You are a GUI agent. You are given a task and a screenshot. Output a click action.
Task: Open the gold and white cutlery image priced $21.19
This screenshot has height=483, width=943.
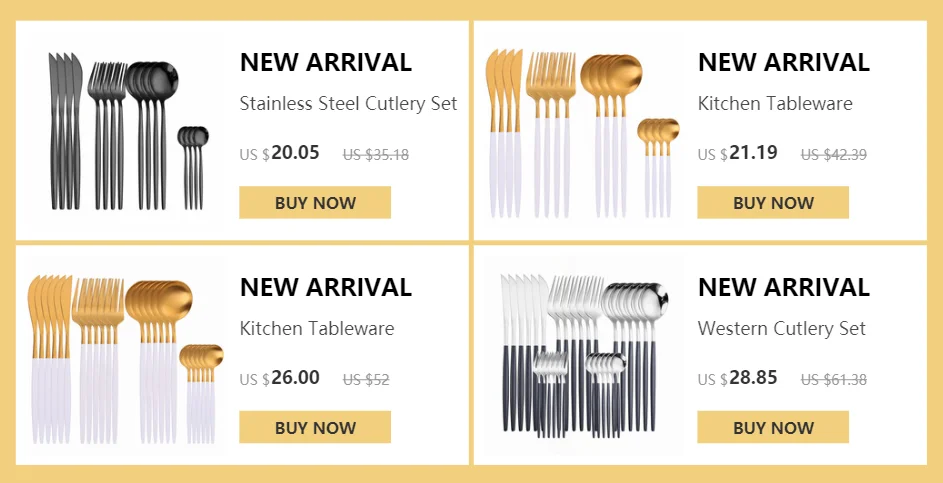tap(583, 133)
